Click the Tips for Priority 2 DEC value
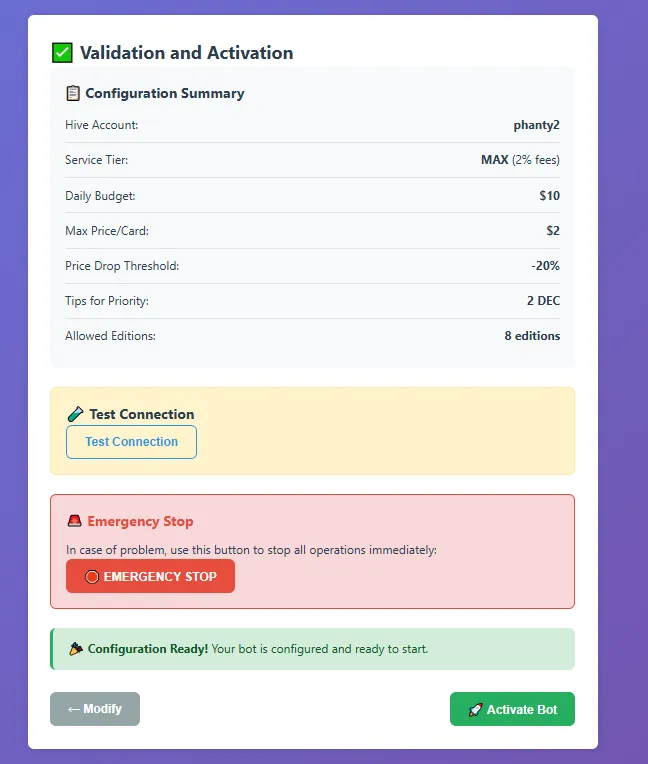The height and width of the screenshot is (764, 648). tap(543, 301)
